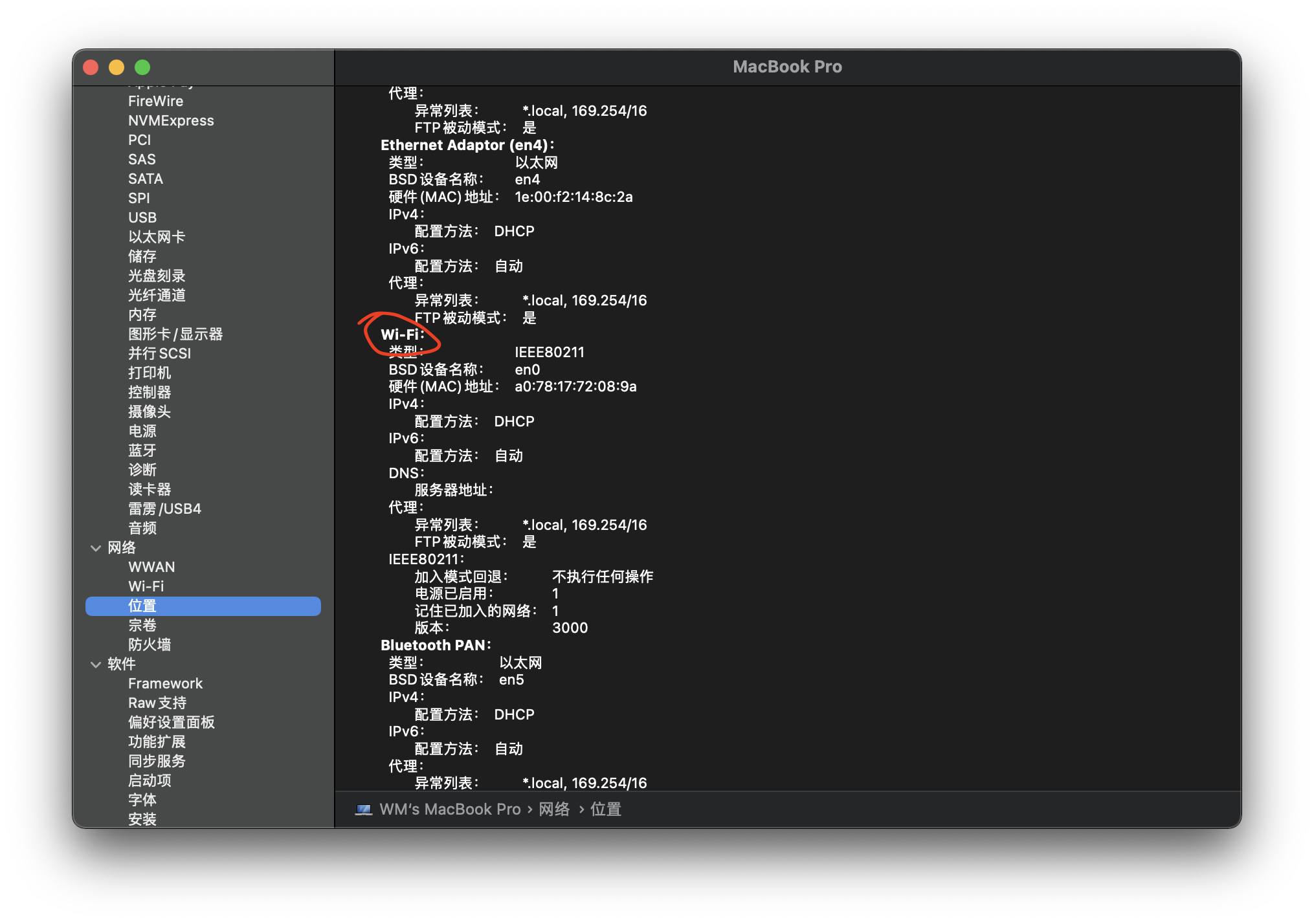
Task: Select 光纤通道 in the sidebar
Action: (157, 295)
